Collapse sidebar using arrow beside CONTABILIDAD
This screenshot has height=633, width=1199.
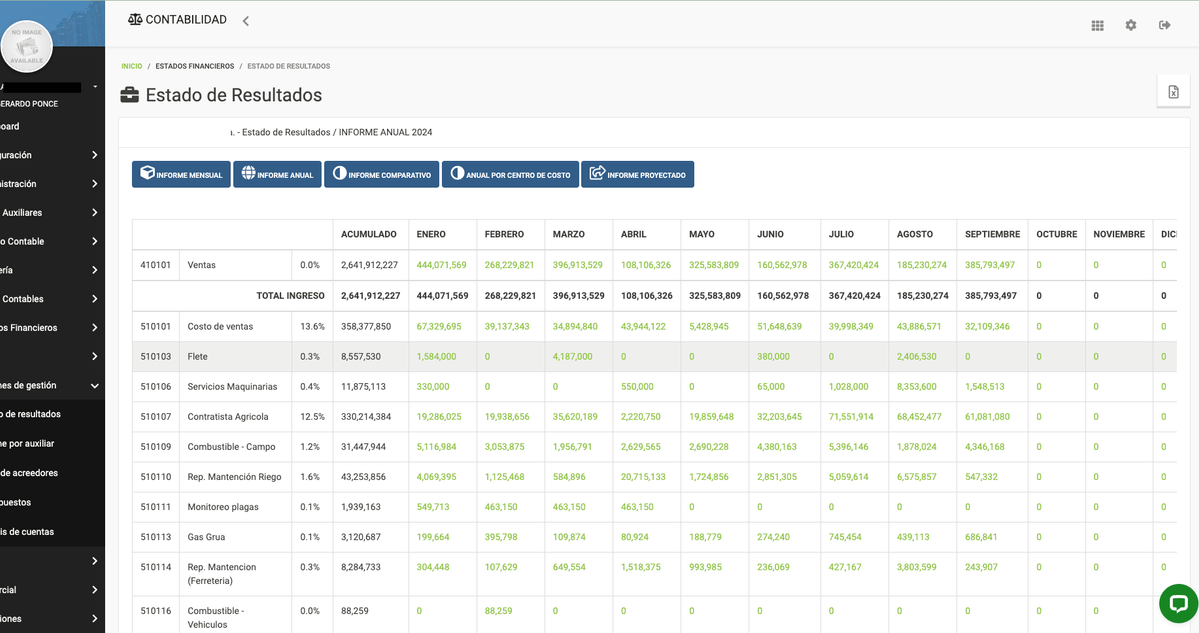pyautogui.click(x=246, y=21)
